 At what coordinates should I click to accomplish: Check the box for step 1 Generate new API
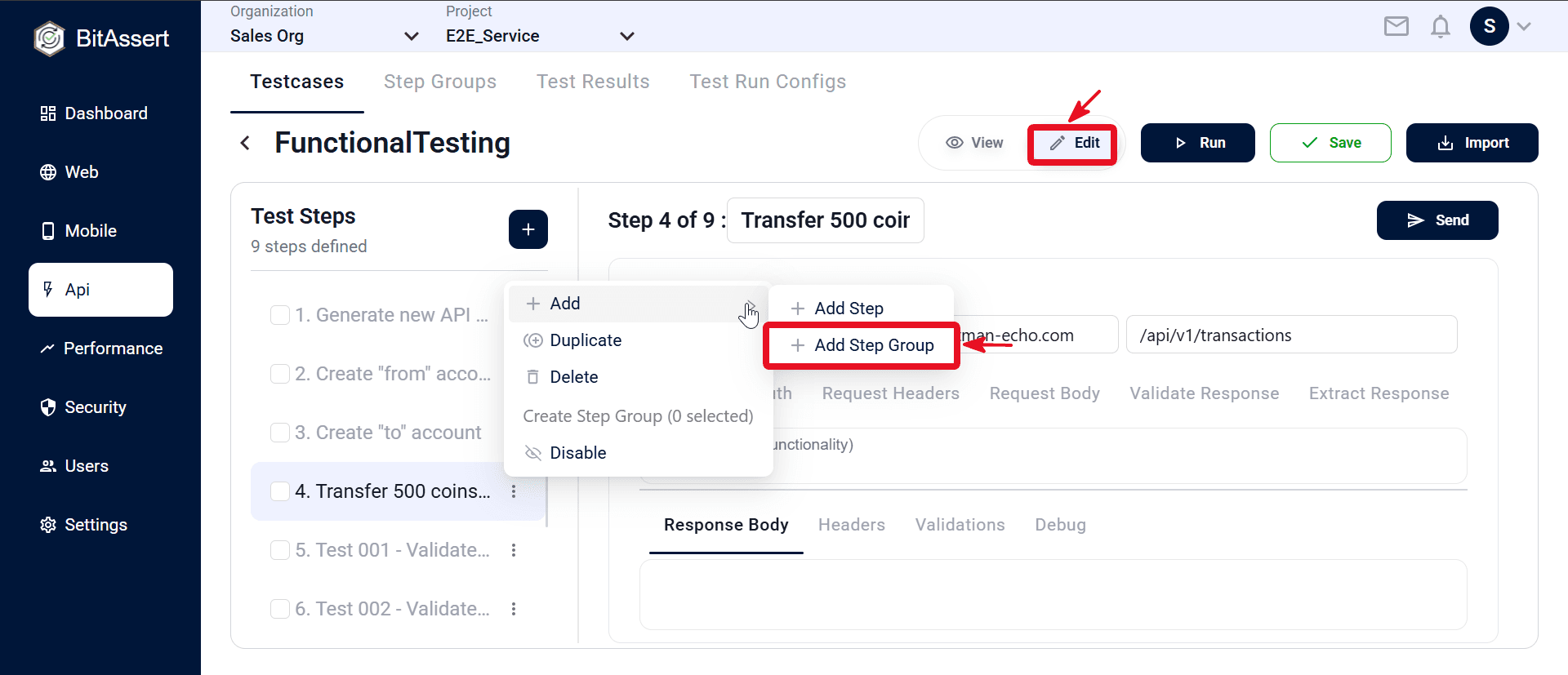[x=280, y=315]
